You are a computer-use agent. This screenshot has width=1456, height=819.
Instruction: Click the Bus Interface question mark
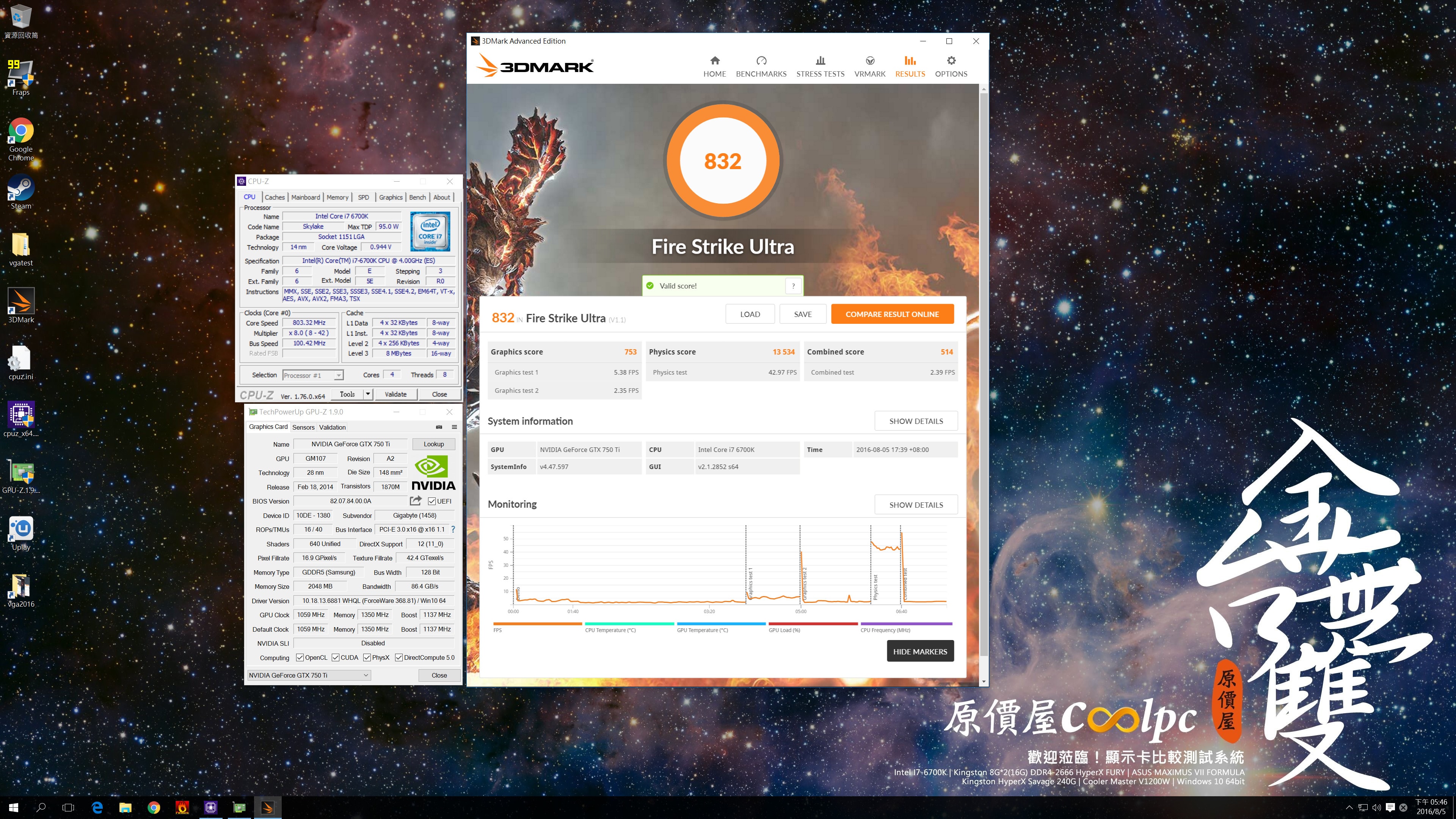click(x=453, y=530)
